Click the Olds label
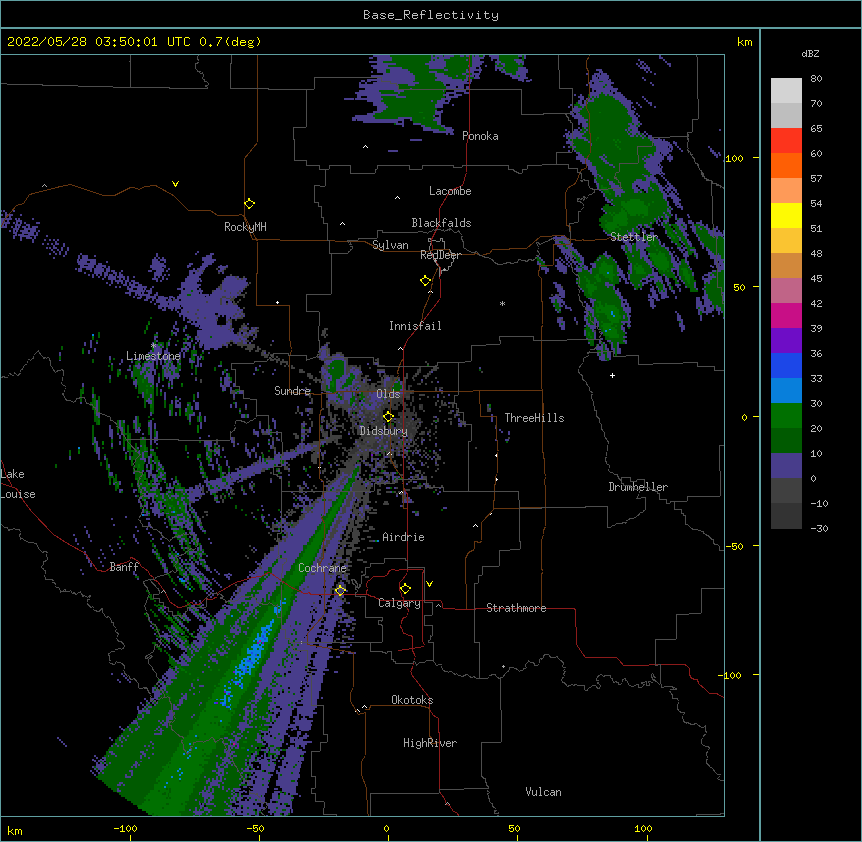Screen dimensions: 862x842 coord(388,394)
